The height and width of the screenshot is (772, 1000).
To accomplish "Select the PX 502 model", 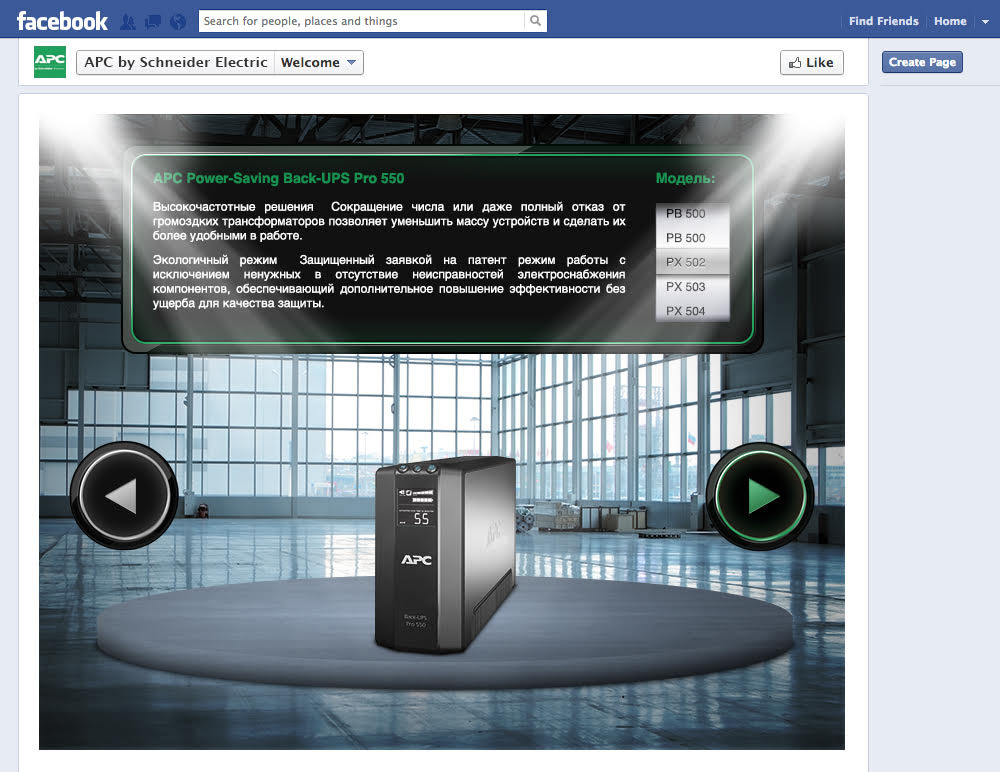I will [x=692, y=262].
